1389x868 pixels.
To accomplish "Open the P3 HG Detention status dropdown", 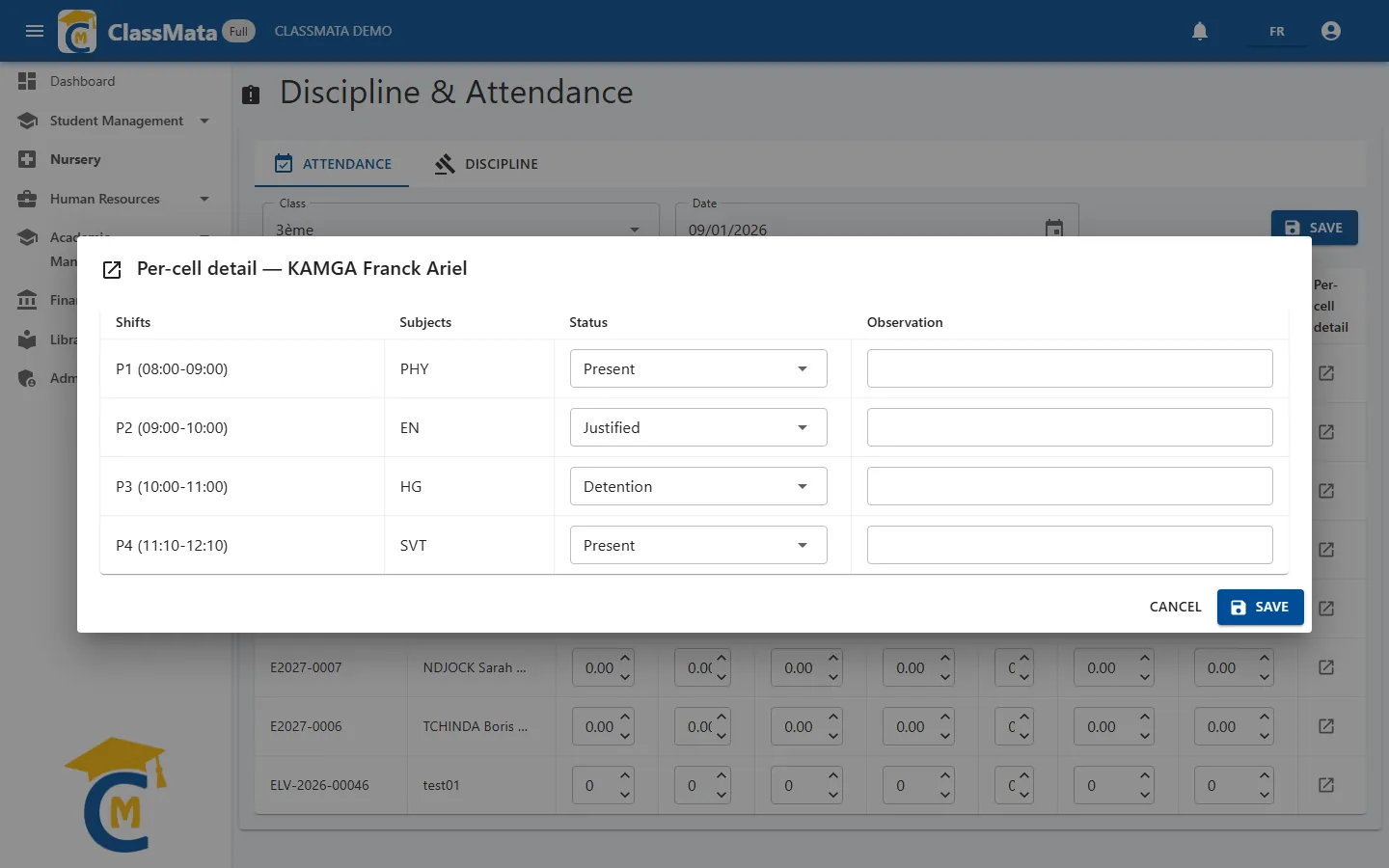I will (x=698, y=486).
